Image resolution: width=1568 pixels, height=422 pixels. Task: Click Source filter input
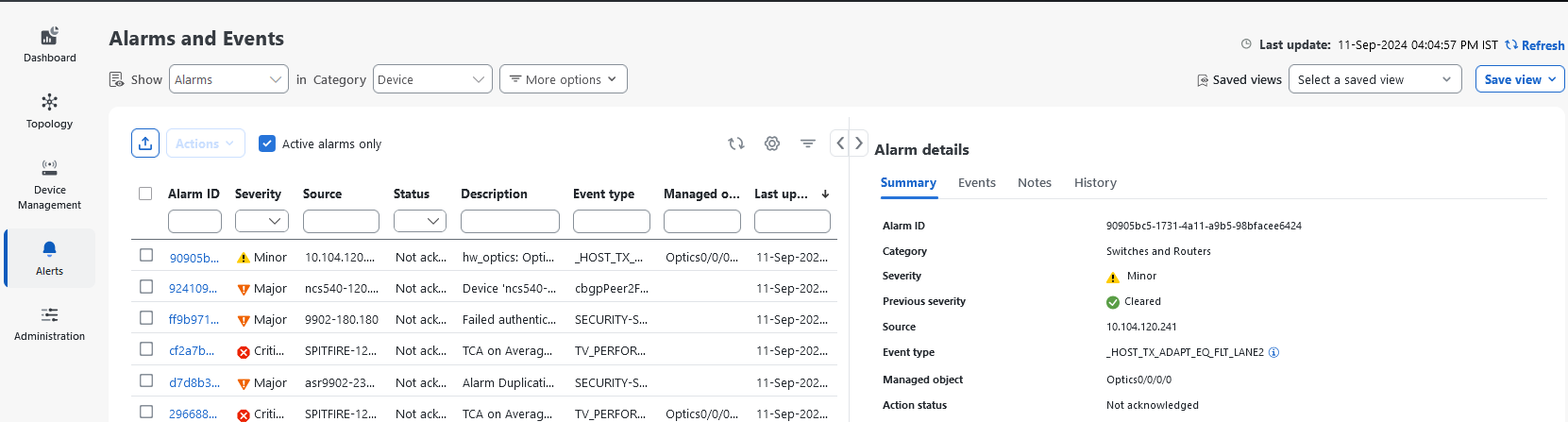point(341,221)
